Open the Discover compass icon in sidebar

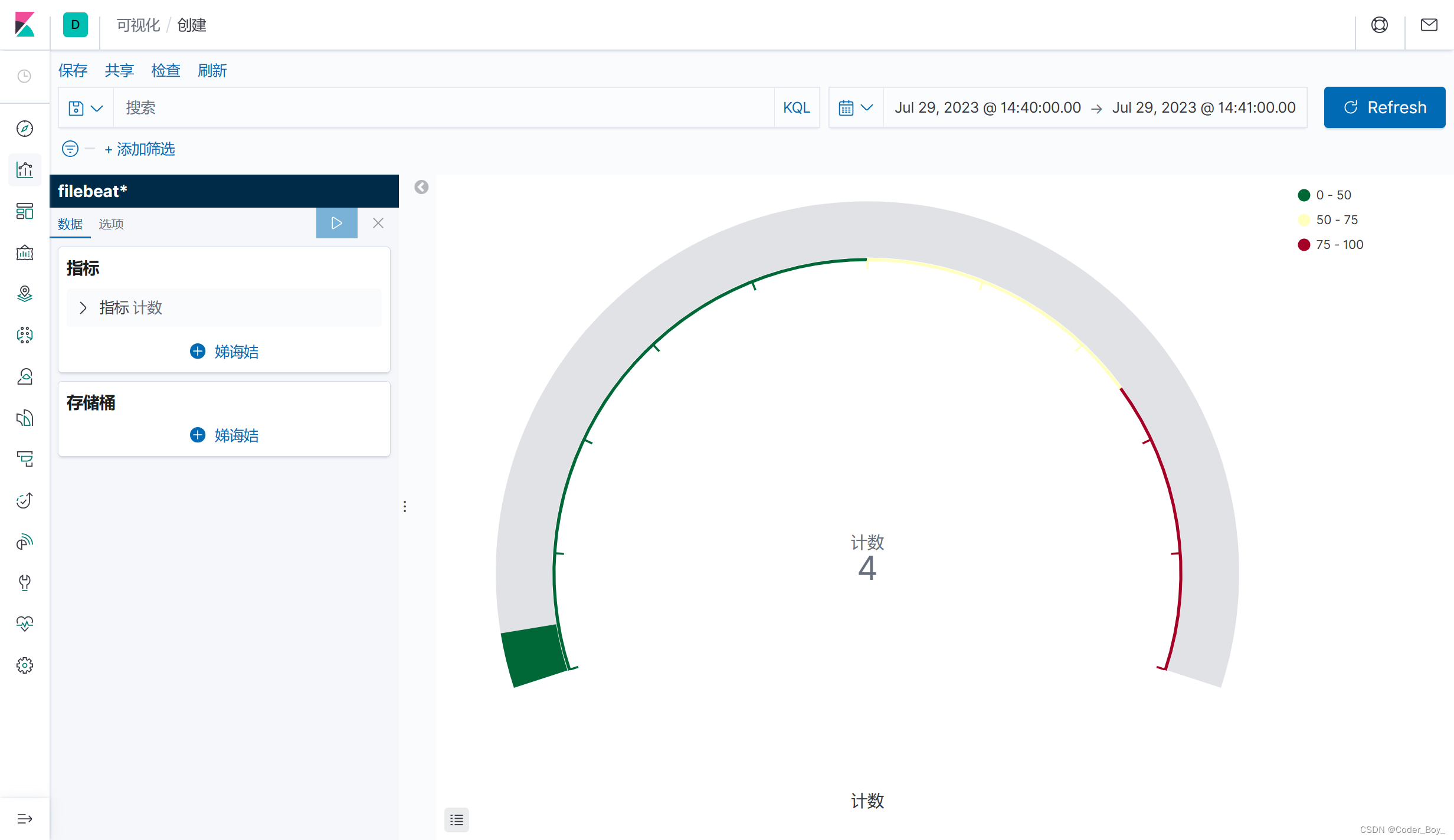click(25, 129)
